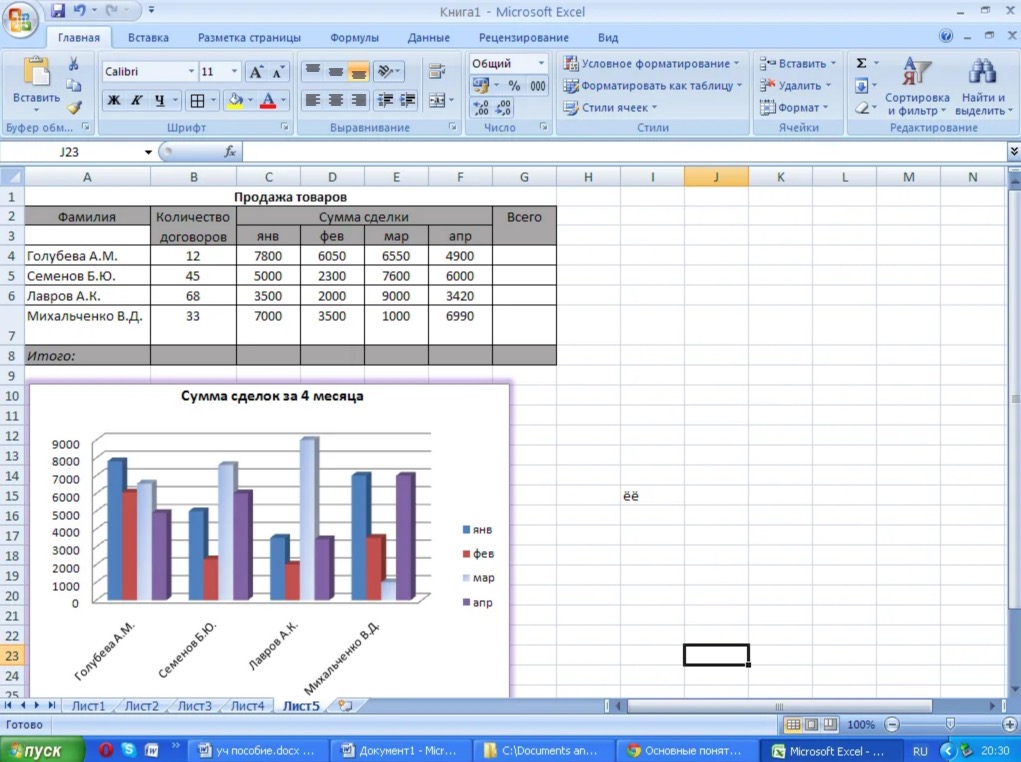Switch to Документ1 Word taskbar window
The width and height of the screenshot is (1021, 762).
click(400, 750)
